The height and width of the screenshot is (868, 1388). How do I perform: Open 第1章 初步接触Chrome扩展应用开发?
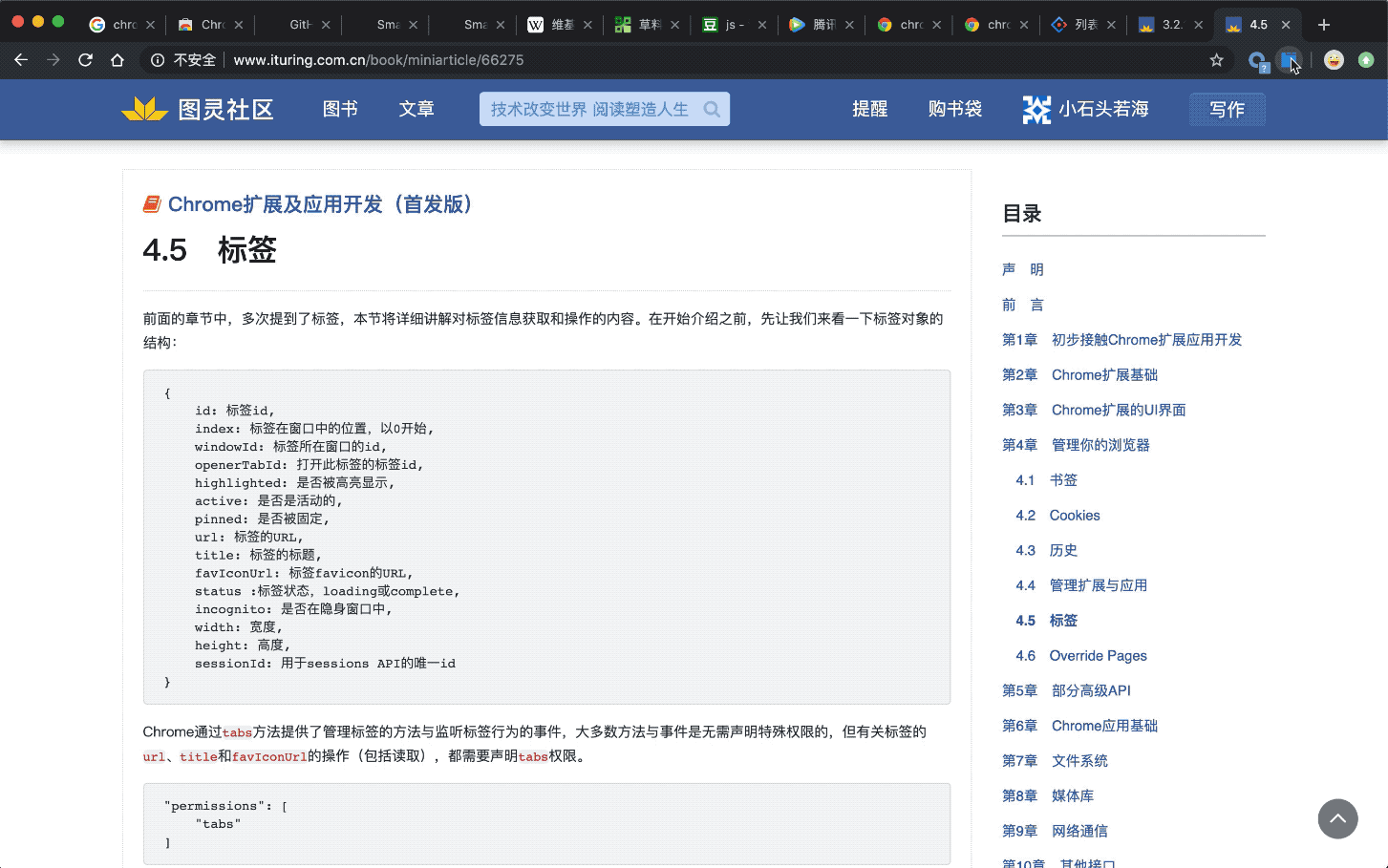pyautogui.click(x=1122, y=340)
